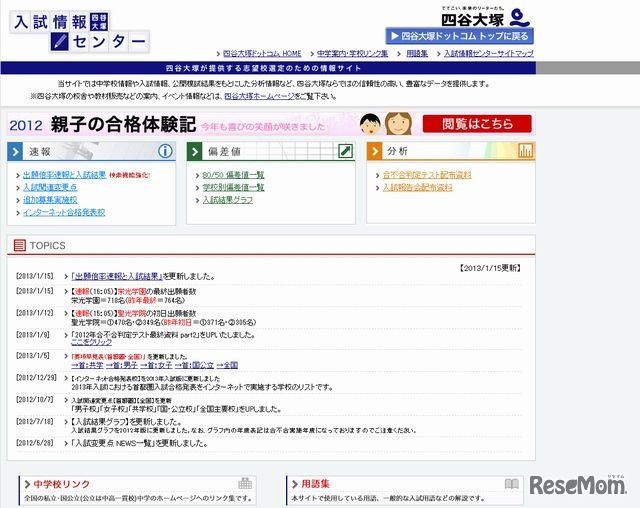This screenshot has height=508, width=640.
Task: Click the 2013/1/15更新 date label
Action: click(490, 268)
